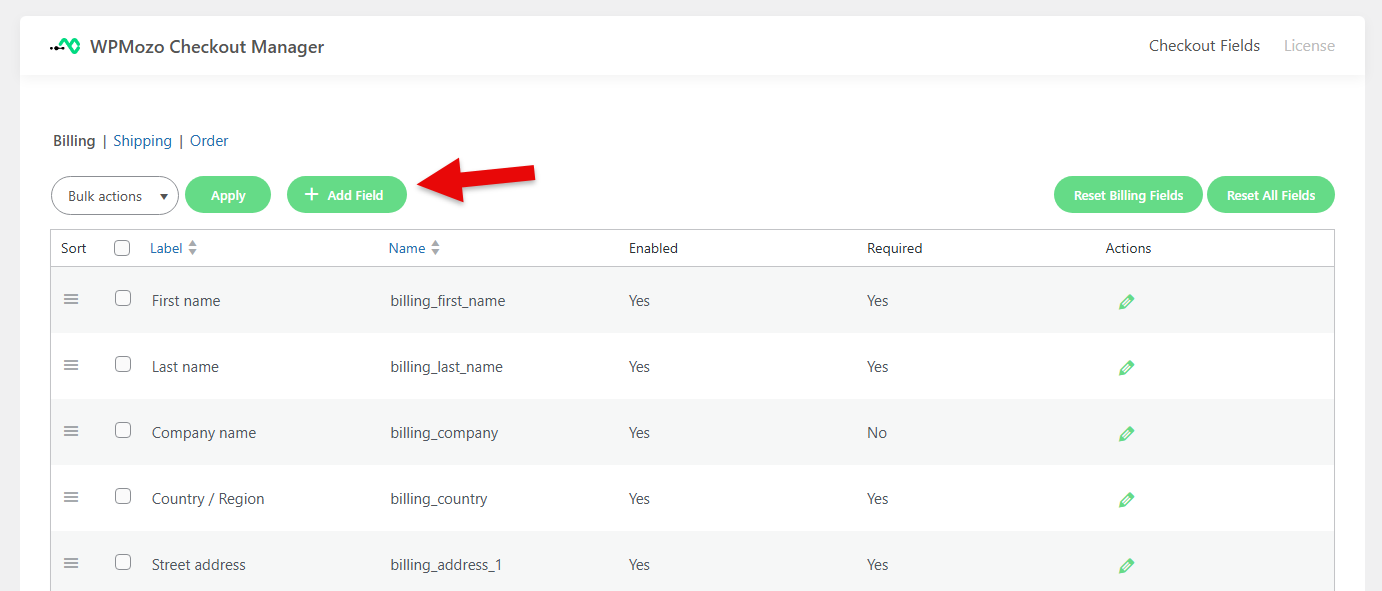Check the select-all checkbox in header
The height and width of the screenshot is (591, 1382).
[122, 248]
